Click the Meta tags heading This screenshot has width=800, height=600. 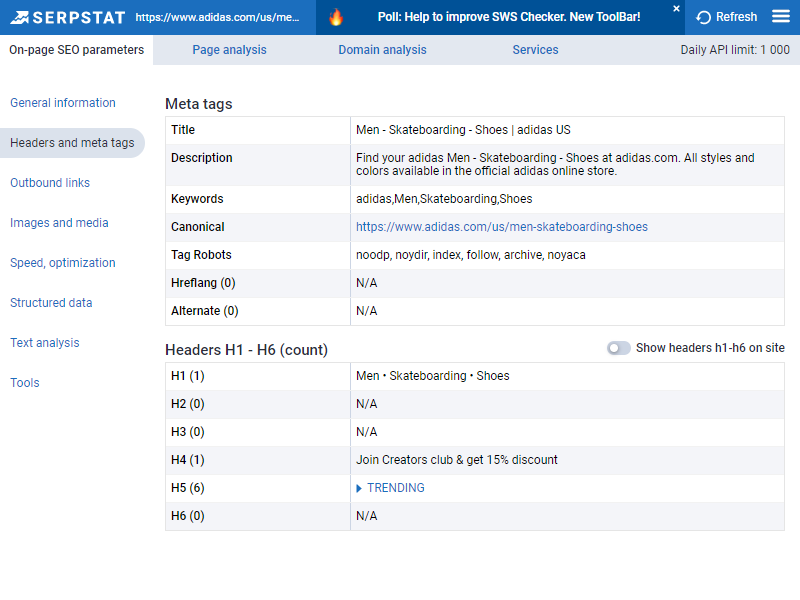pos(198,104)
